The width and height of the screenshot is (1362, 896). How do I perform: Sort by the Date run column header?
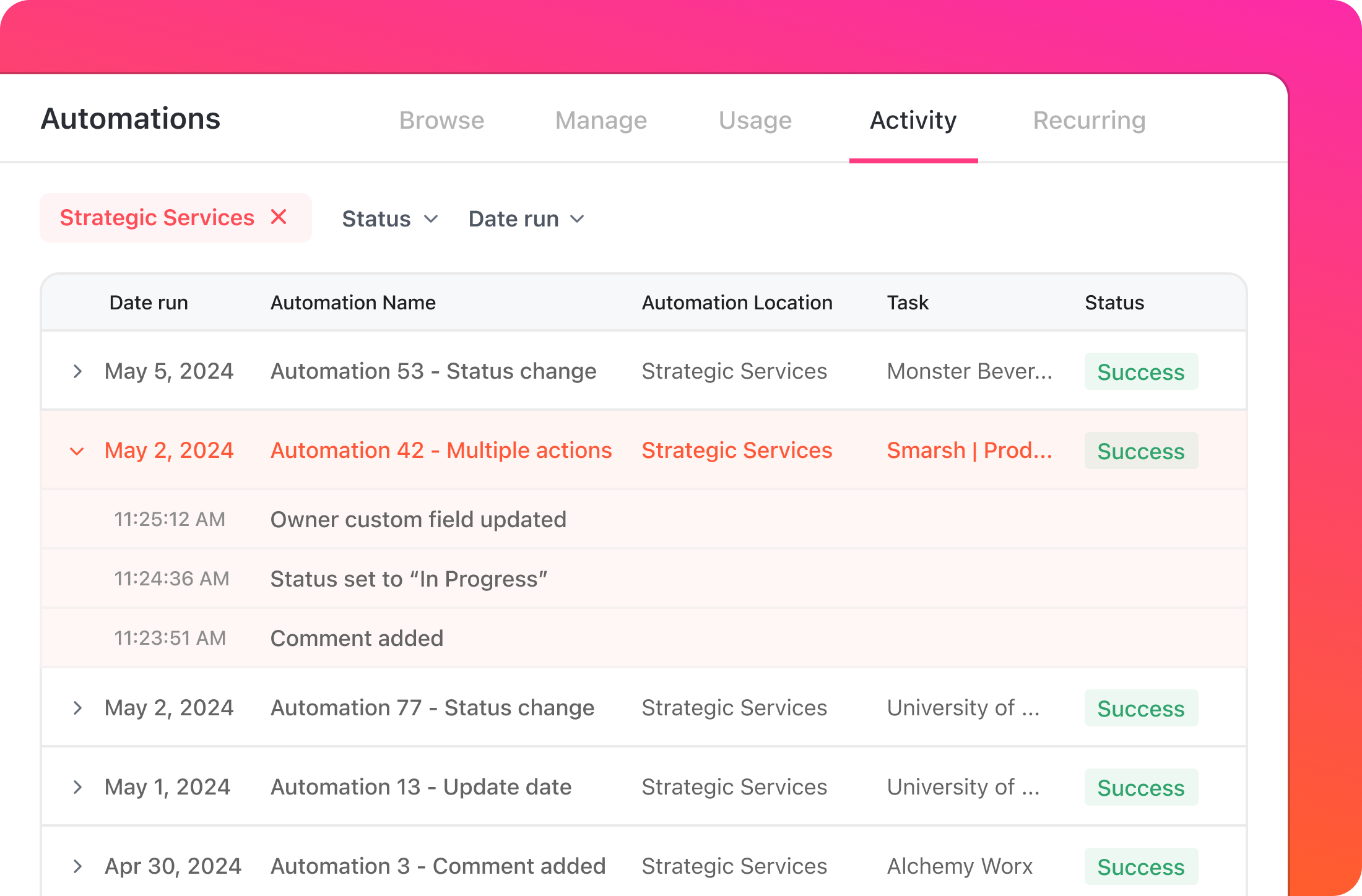pos(149,303)
